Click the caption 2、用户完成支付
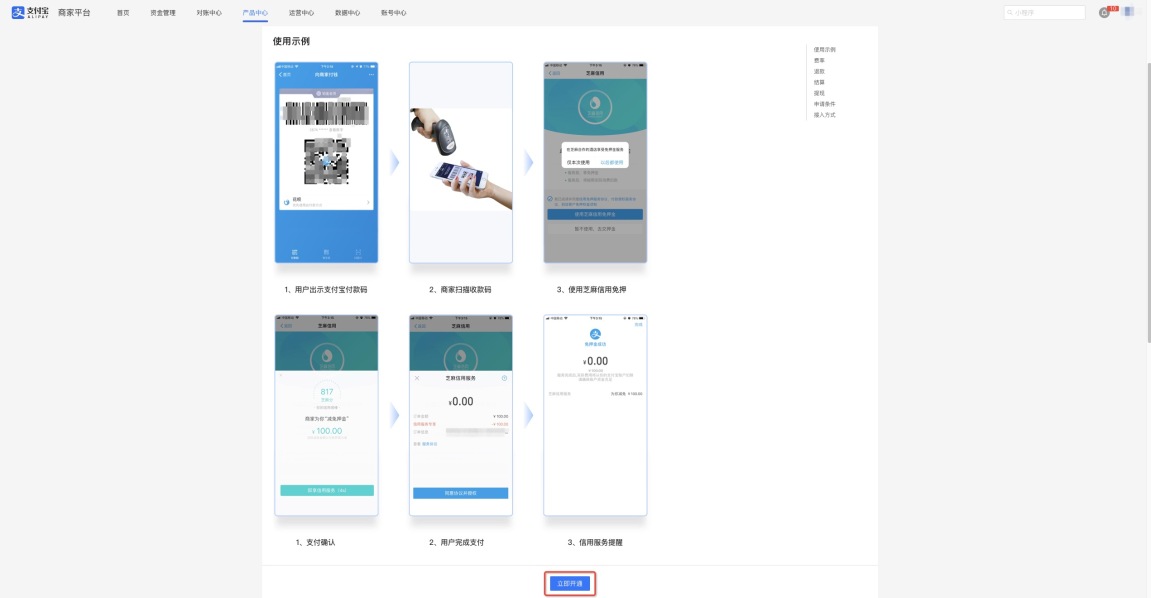1151x598 pixels. (x=457, y=543)
